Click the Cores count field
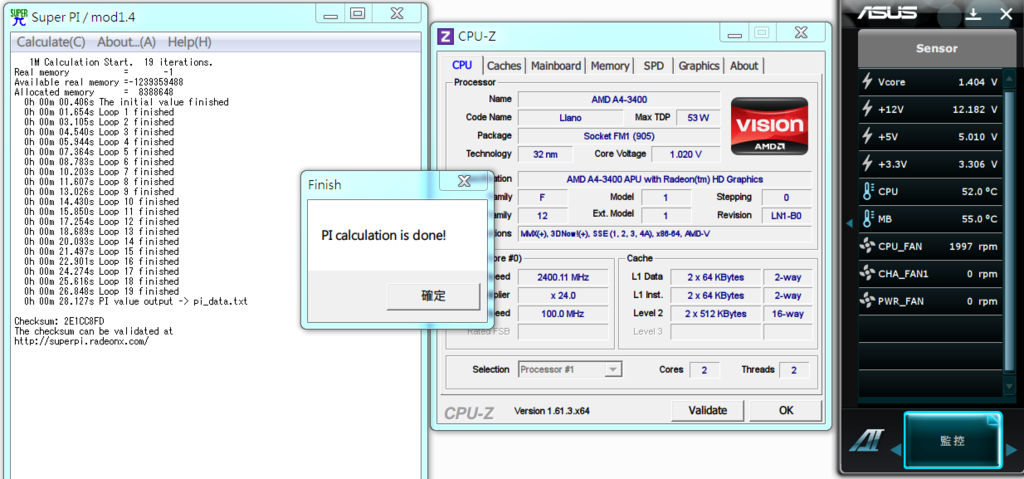This screenshot has height=479, width=1024. (704, 370)
